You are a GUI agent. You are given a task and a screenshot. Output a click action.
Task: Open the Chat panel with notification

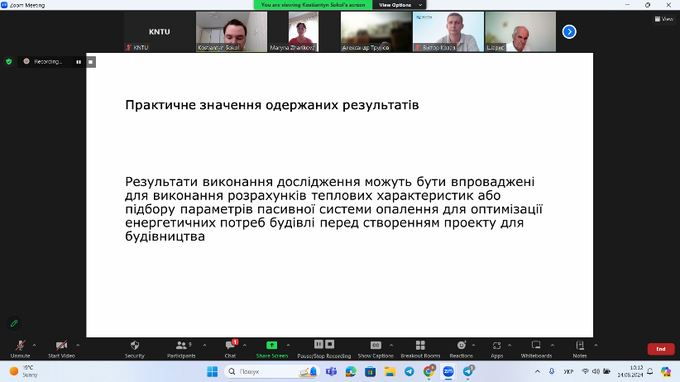point(230,346)
